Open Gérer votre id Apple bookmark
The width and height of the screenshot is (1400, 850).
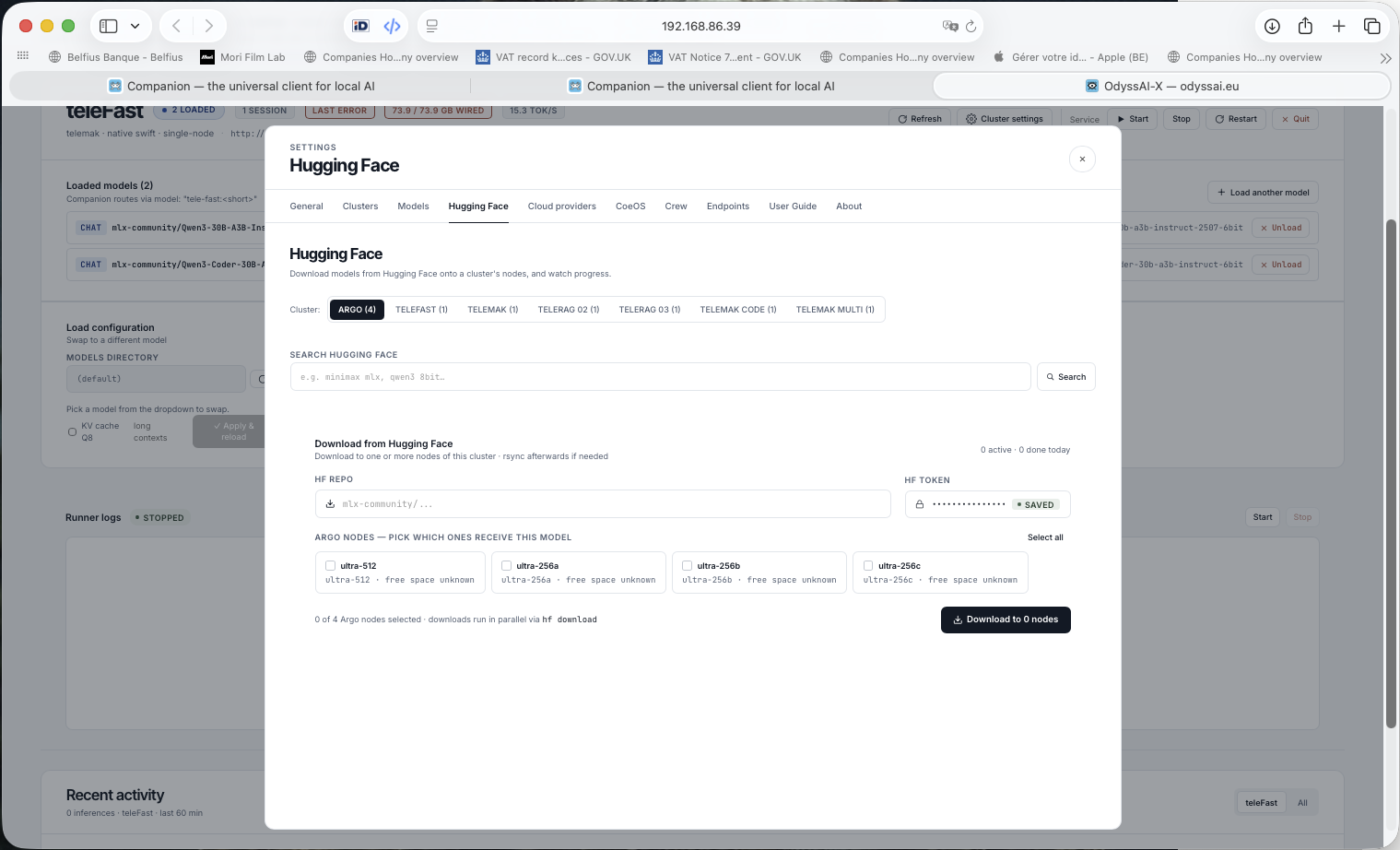tap(1070, 57)
